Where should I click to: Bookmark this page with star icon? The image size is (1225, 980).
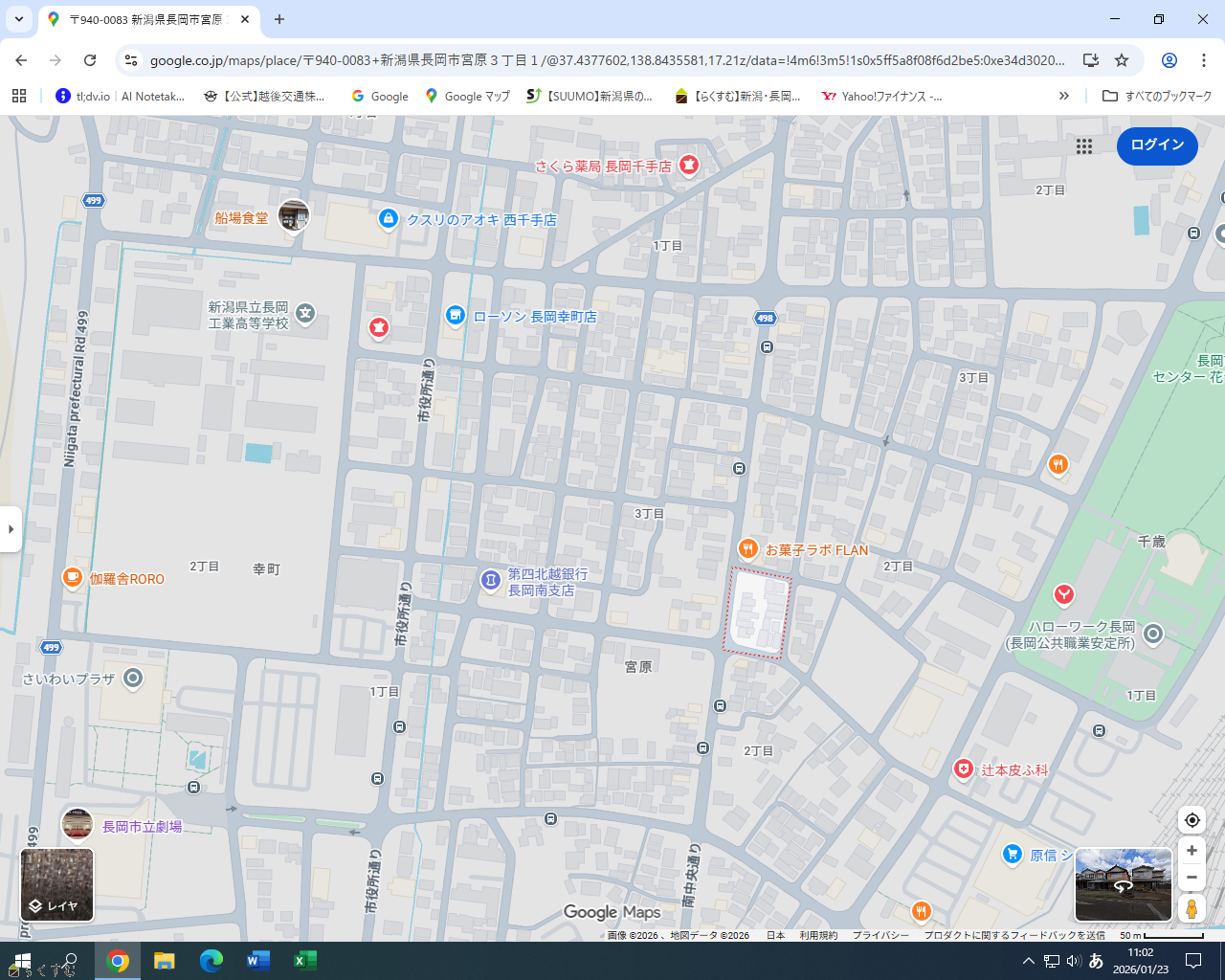[x=1122, y=60]
